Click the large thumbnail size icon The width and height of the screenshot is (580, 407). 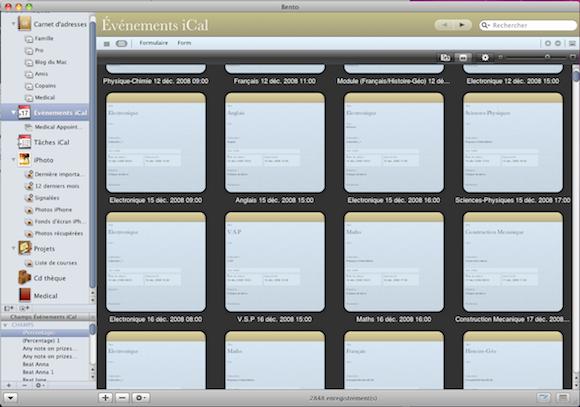pyautogui.click(x=573, y=57)
